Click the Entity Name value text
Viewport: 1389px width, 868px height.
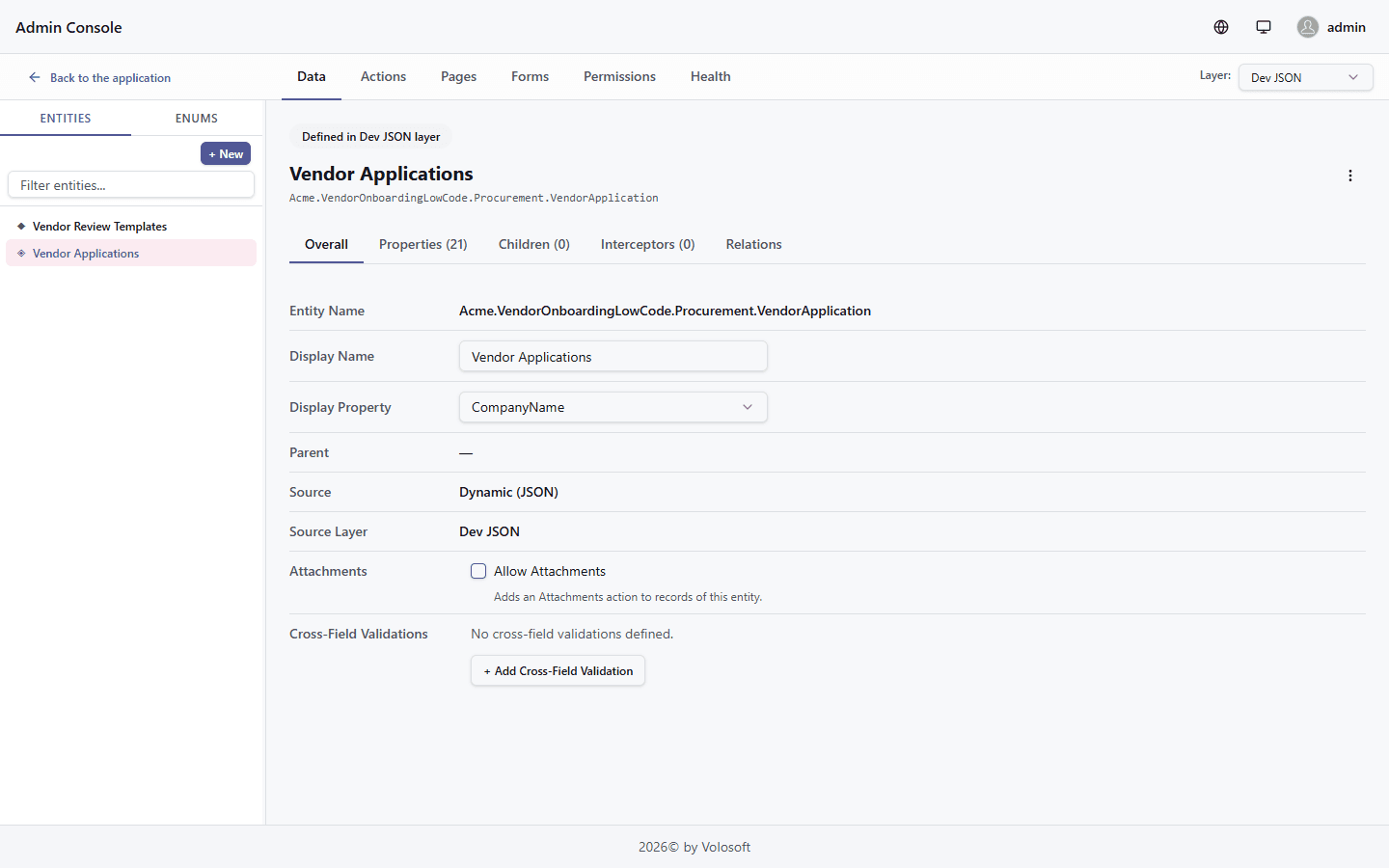(x=665, y=311)
